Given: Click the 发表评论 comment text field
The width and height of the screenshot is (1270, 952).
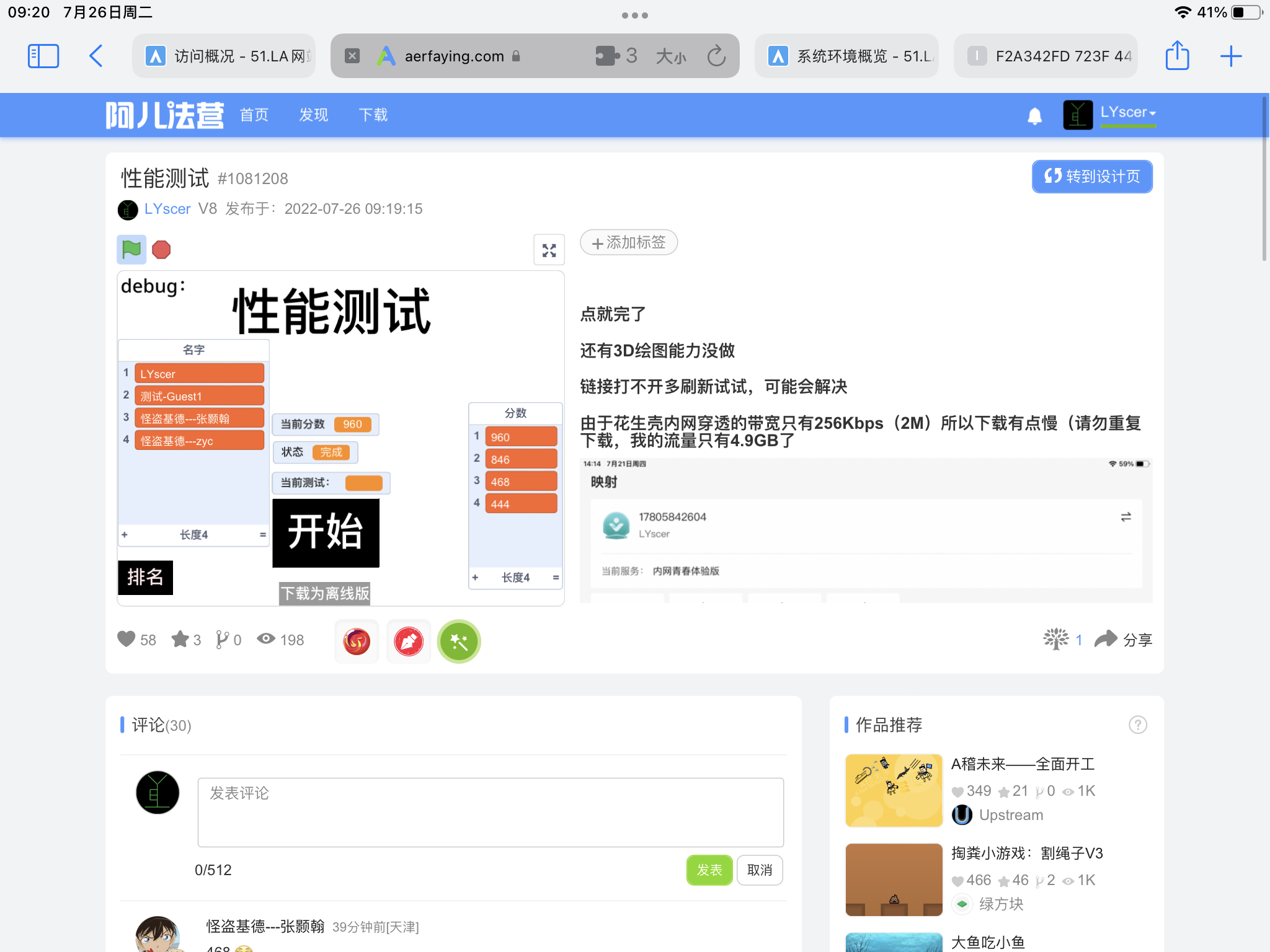Looking at the screenshot, I should pyautogui.click(x=491, y=812).
